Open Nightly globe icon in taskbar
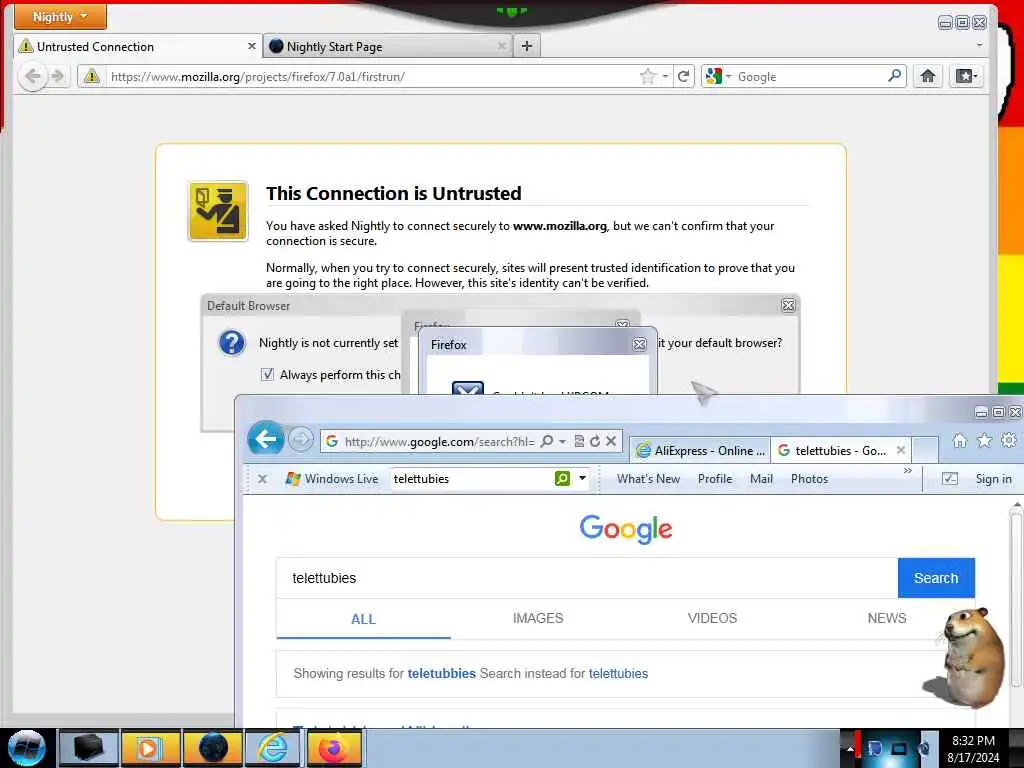The width and height of the screenshot is (1024, 768). coord(213,748)
